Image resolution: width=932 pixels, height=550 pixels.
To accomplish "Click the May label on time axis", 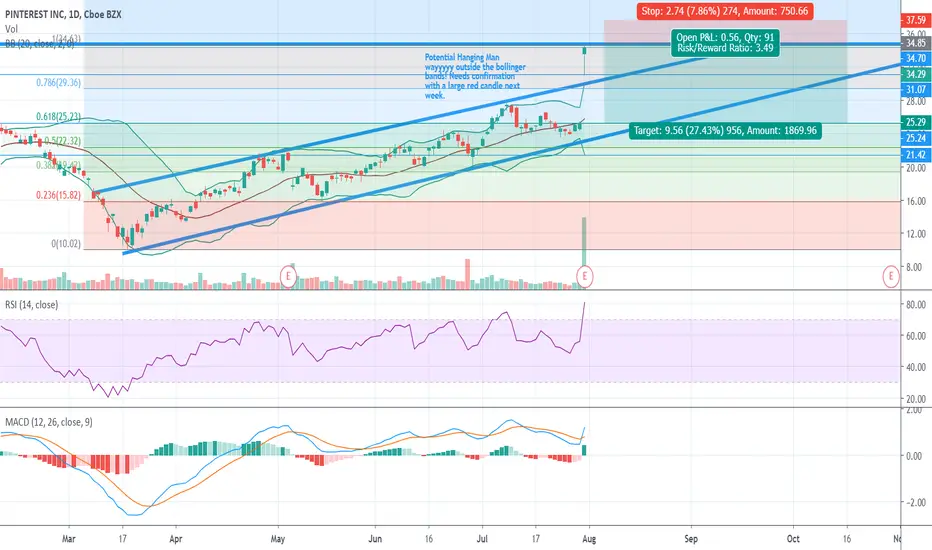I will click(x=278, y=539).
